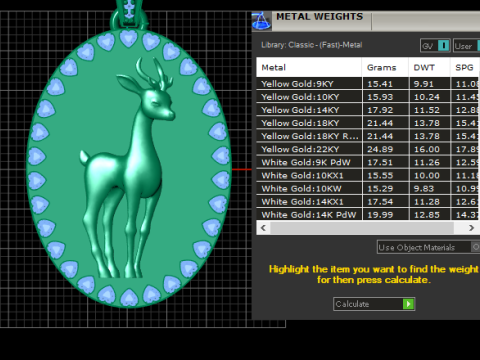Click the 9.91 DWT cell
The height and width of the screenshot is (360, 480).
(430, 84)
